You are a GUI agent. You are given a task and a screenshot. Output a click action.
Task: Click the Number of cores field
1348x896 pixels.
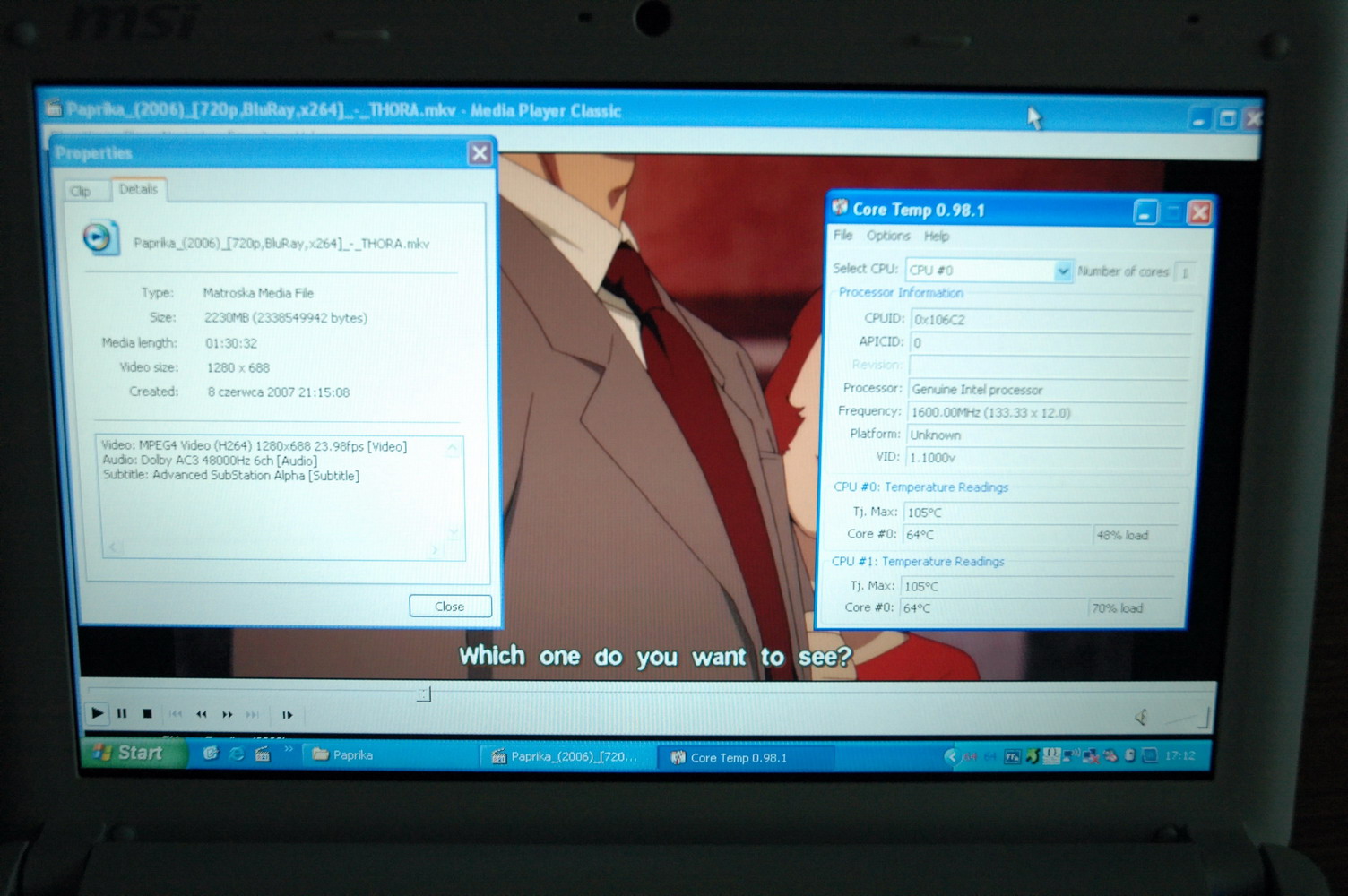1185,271
